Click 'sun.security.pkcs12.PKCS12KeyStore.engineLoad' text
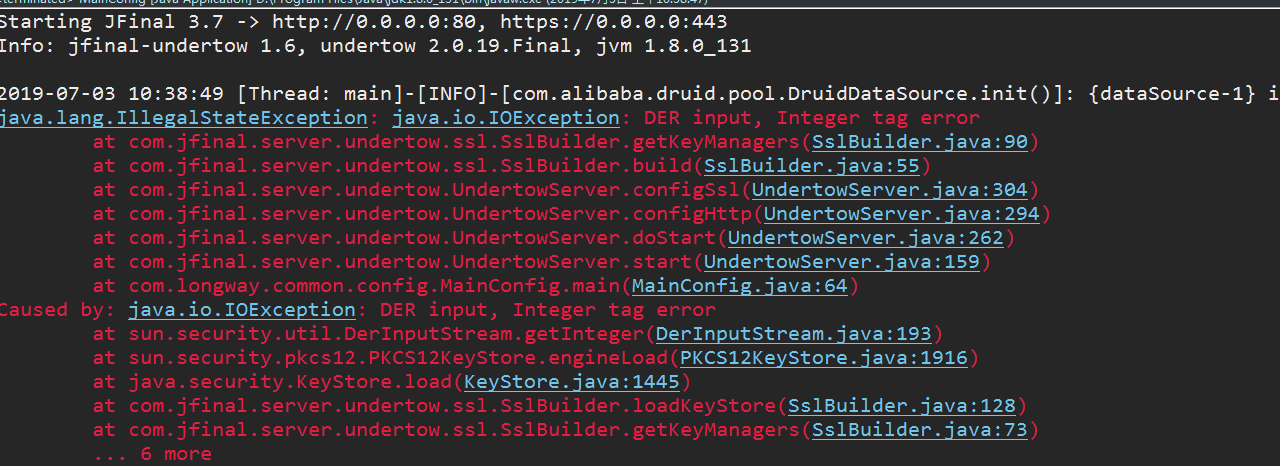 point(398,358)
